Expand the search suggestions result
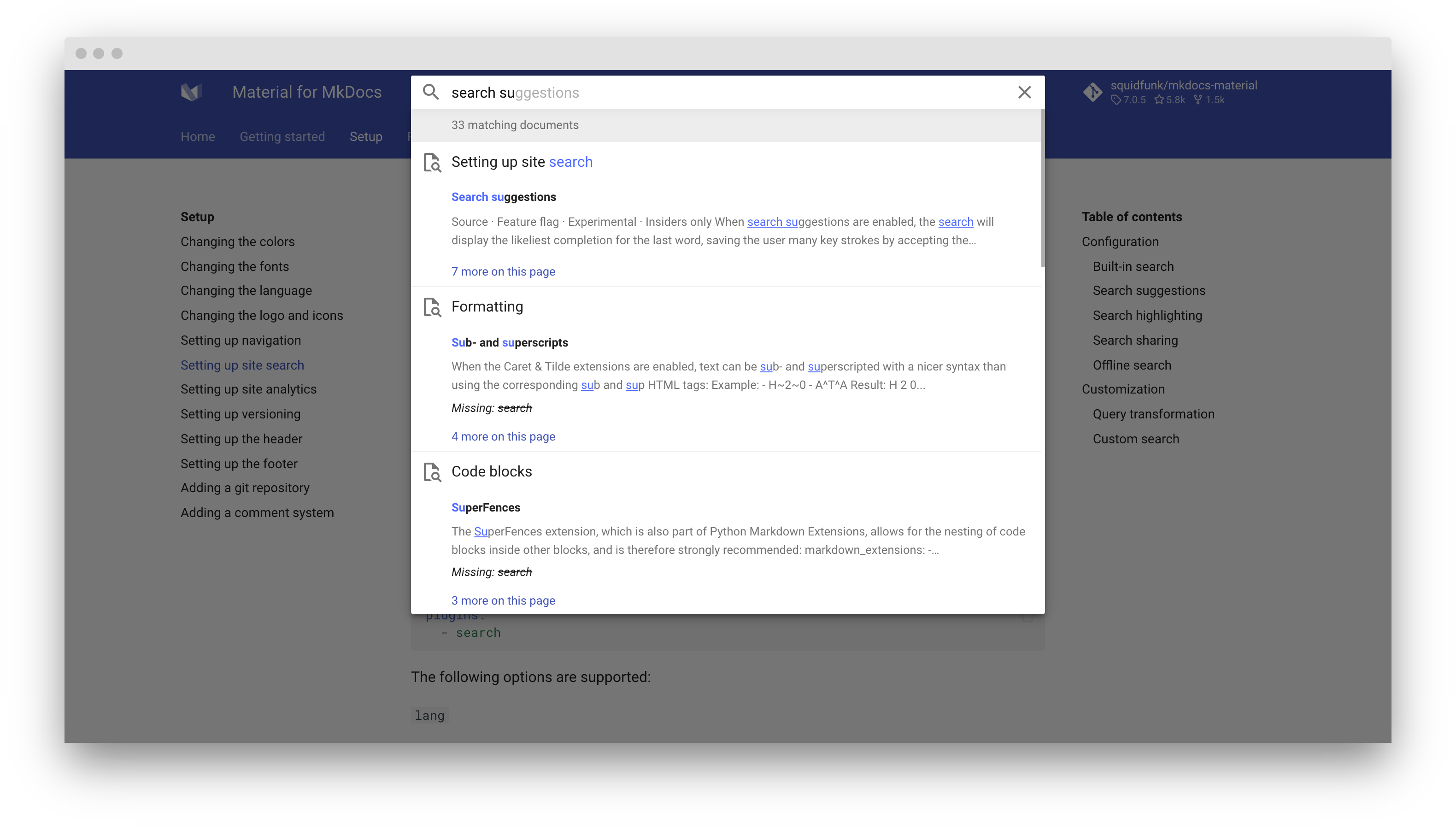Image resolution: width=1456 pixels, height=835 pixels. [503, 271]
